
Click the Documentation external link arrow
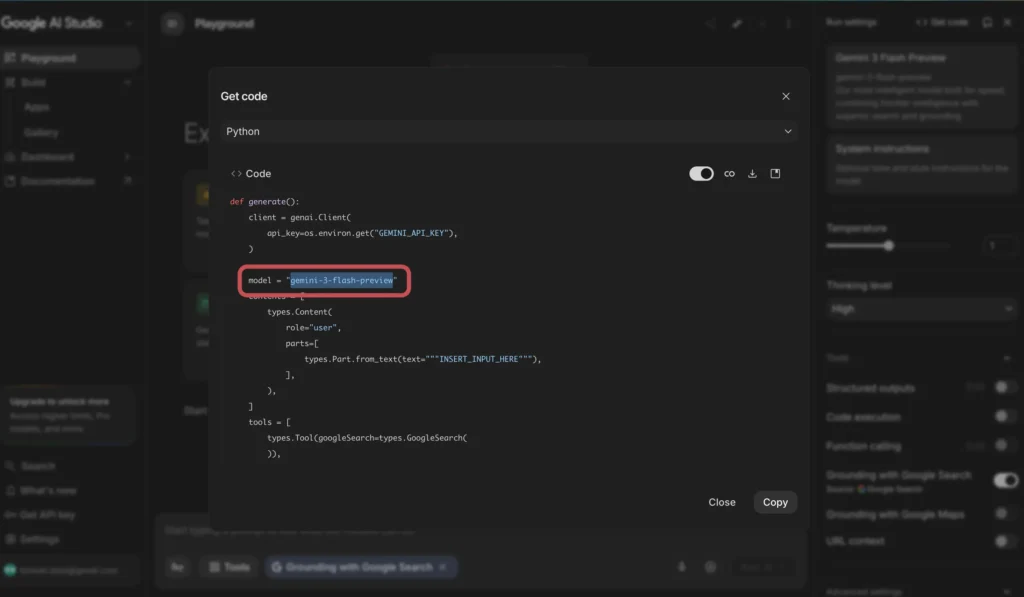tap(128, 181)
